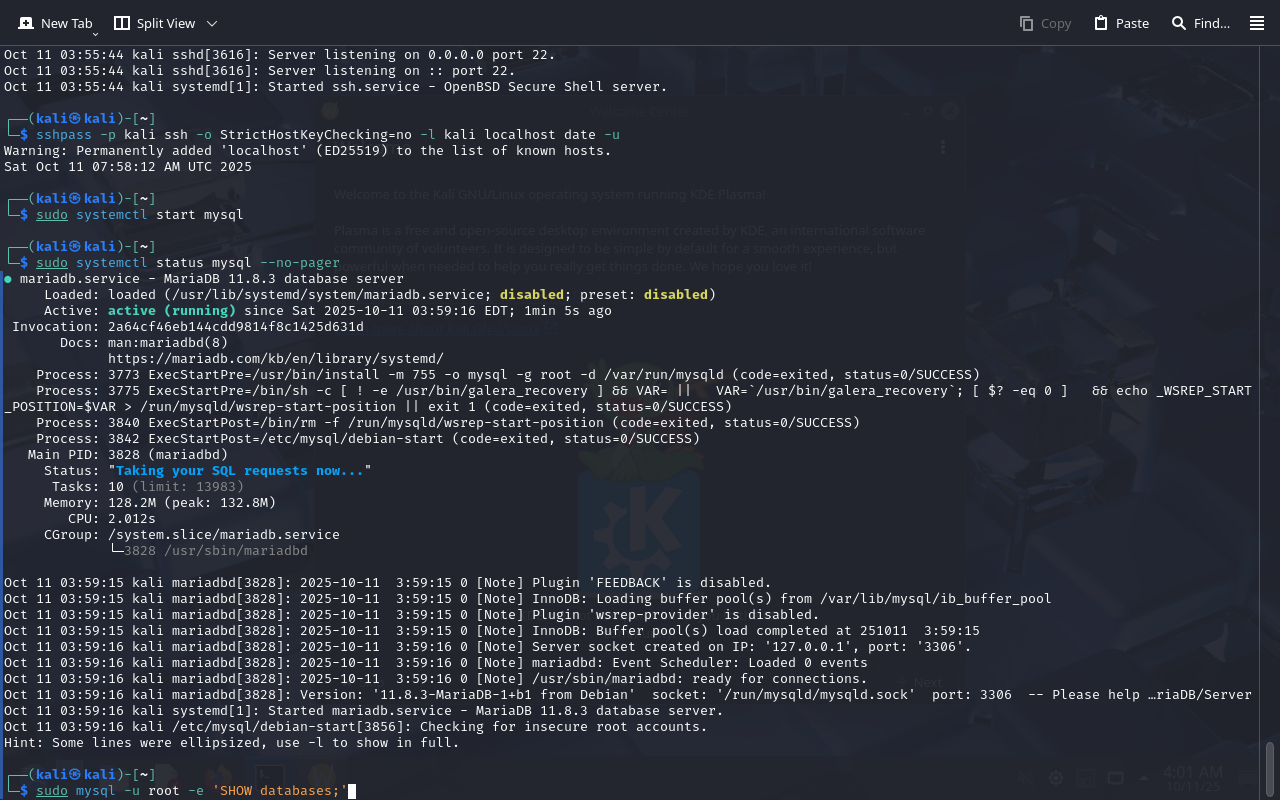The width and height of the screenshot is (1280, 800).
Task: Open the hamburger menu
Action: point(1257,23)
